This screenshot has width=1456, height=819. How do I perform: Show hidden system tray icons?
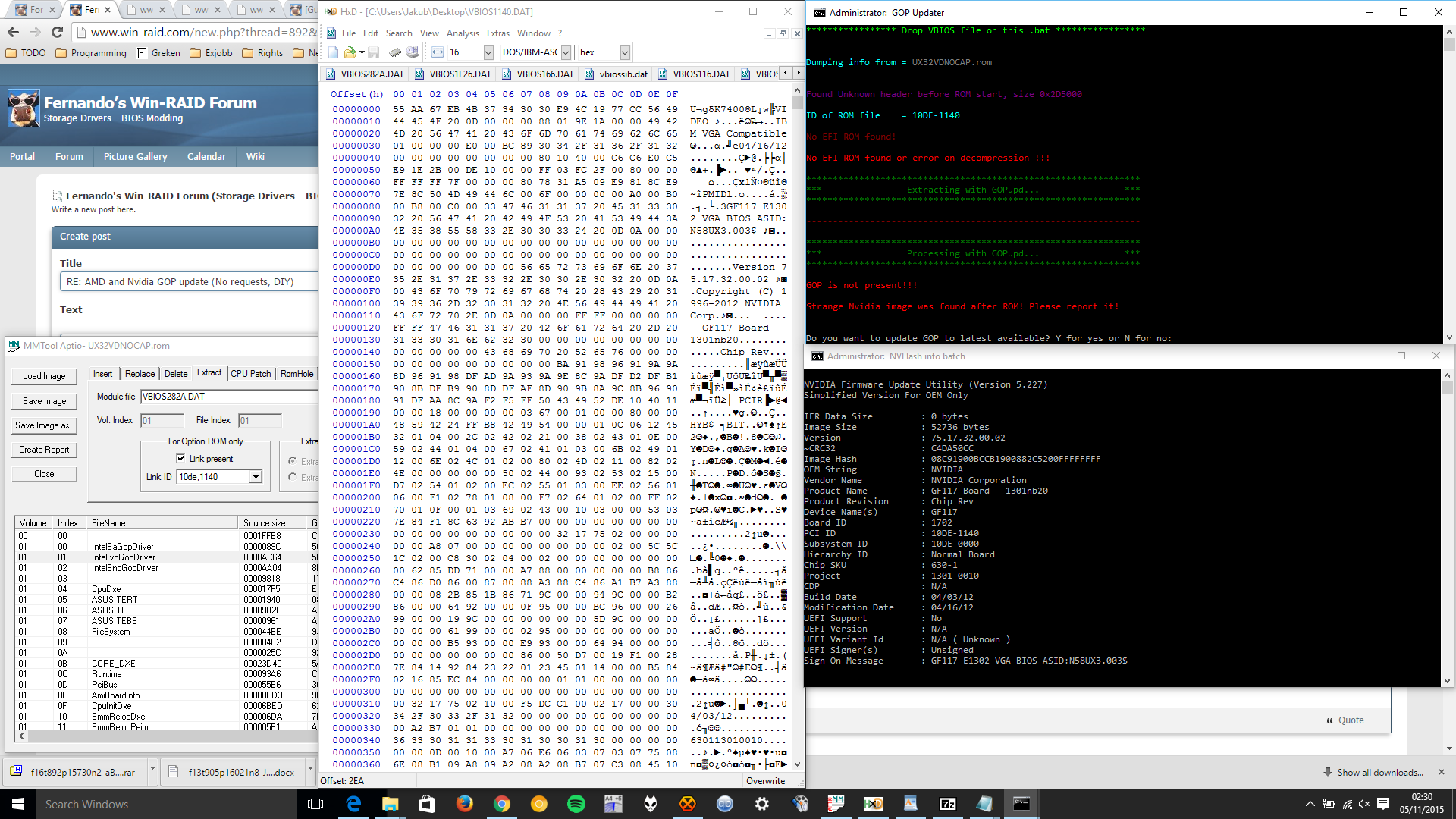[x=1310, y=804]
